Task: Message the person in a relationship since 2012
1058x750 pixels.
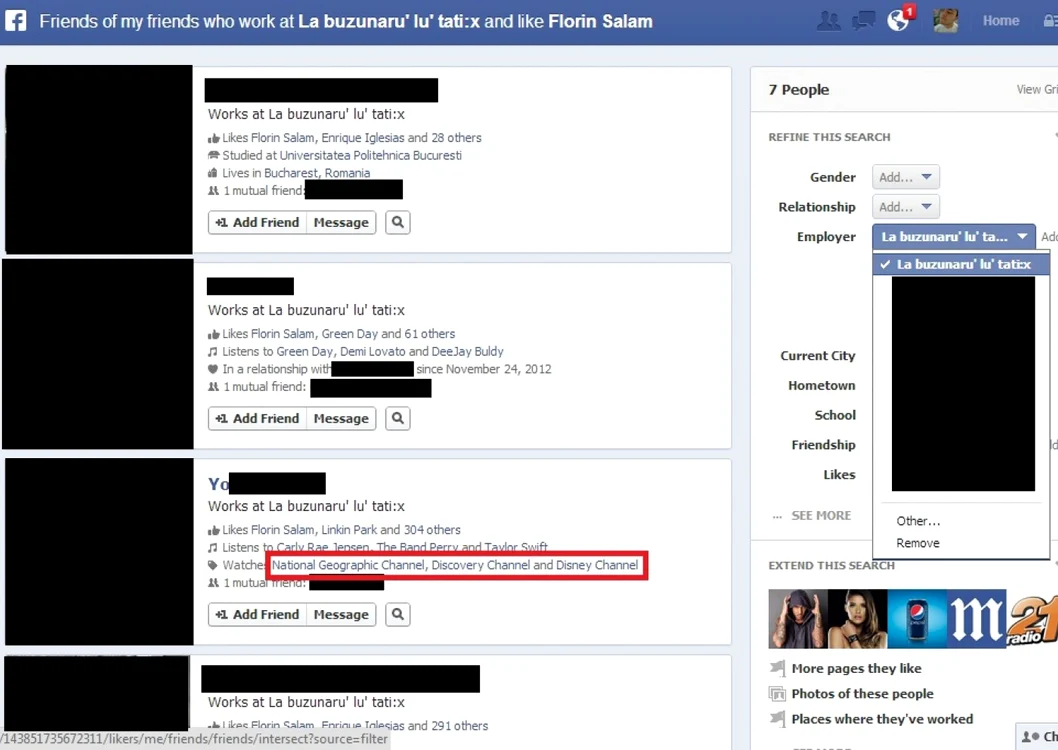Action: coord(341,419)
